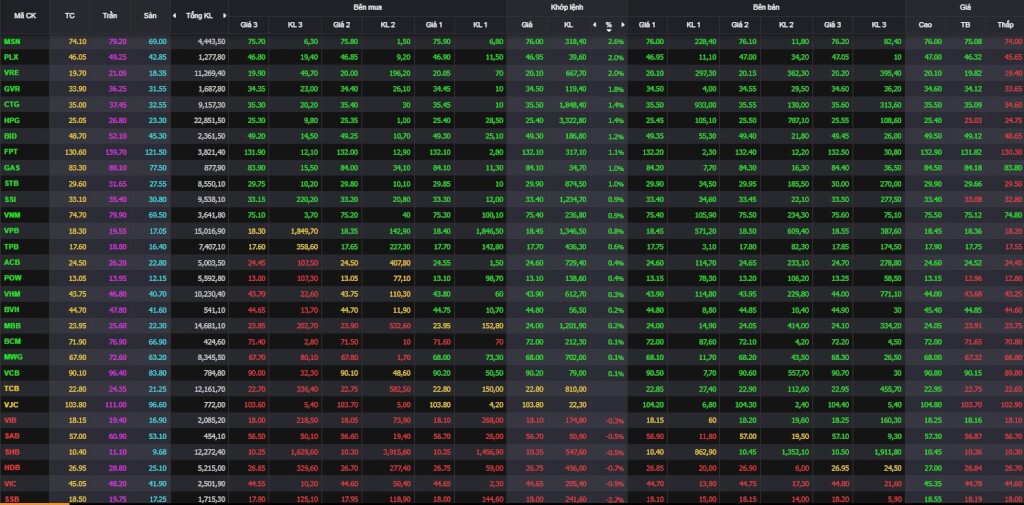Select the POW ticker symbol
The image size is (1024, 505).
[x=12, y=278]
